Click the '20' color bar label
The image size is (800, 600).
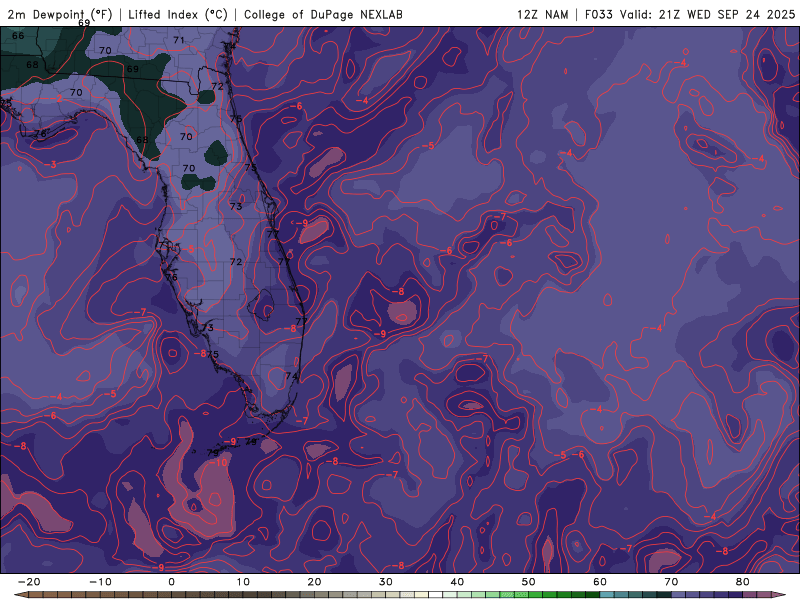[314, 582]
